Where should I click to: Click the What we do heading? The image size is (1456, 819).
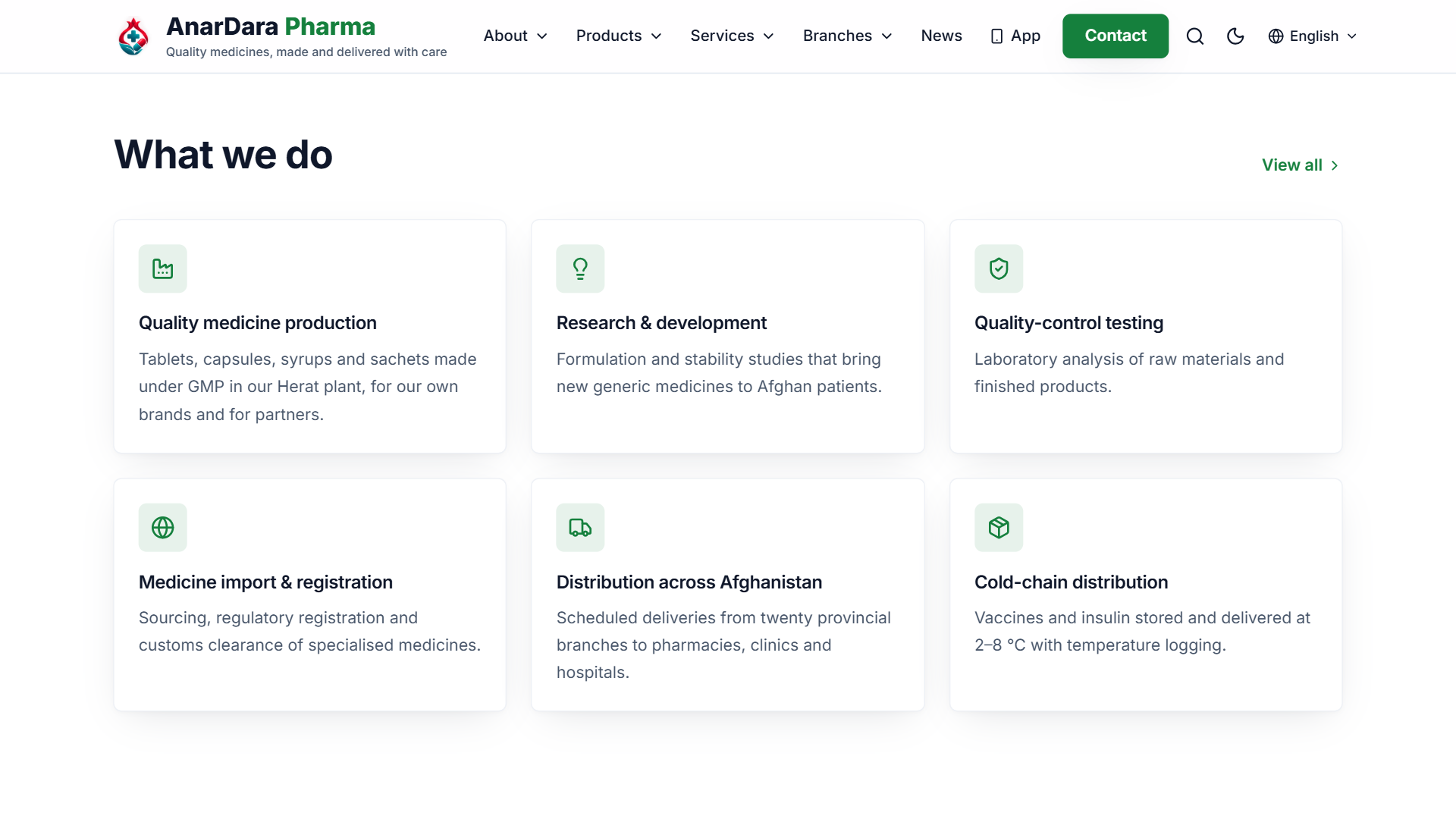pyautogui.click(x=224, y=155)
